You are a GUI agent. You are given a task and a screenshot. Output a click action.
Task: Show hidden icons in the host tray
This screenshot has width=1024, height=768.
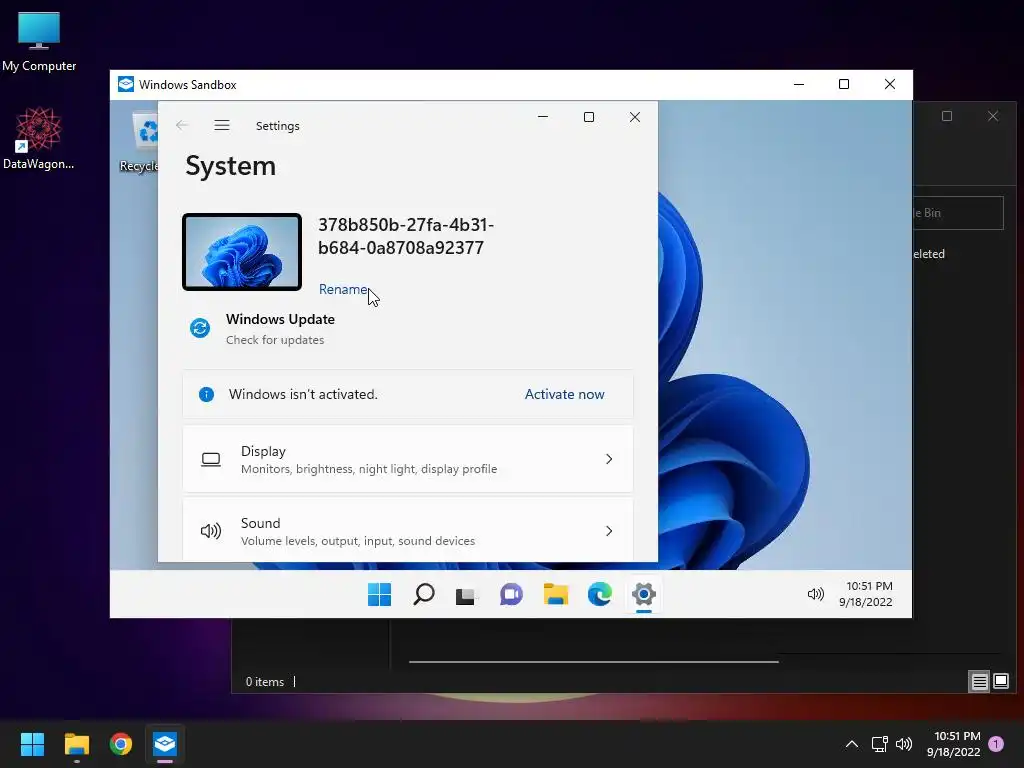[852, 744]
